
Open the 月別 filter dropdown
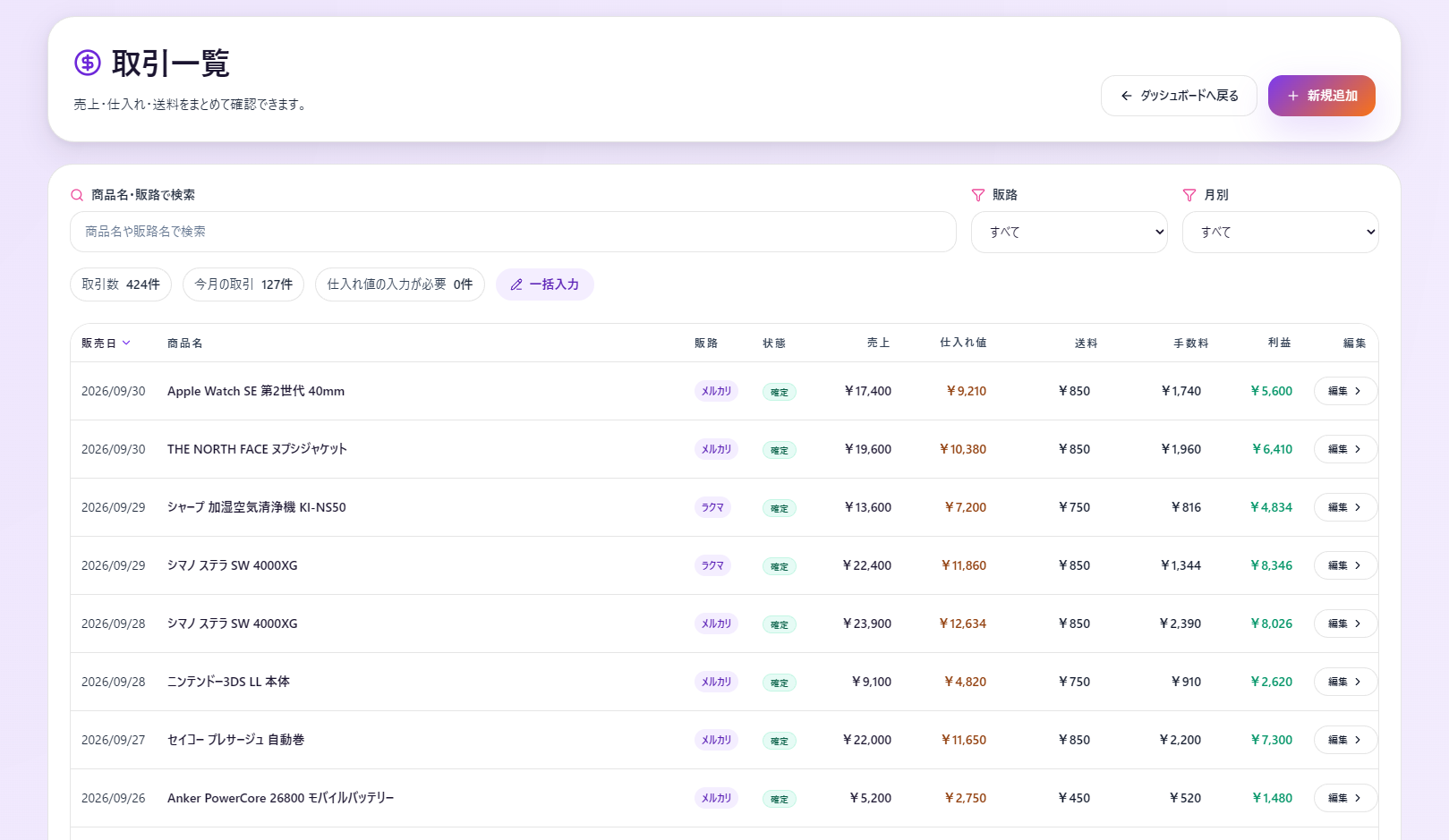(x=1281, y=232)
